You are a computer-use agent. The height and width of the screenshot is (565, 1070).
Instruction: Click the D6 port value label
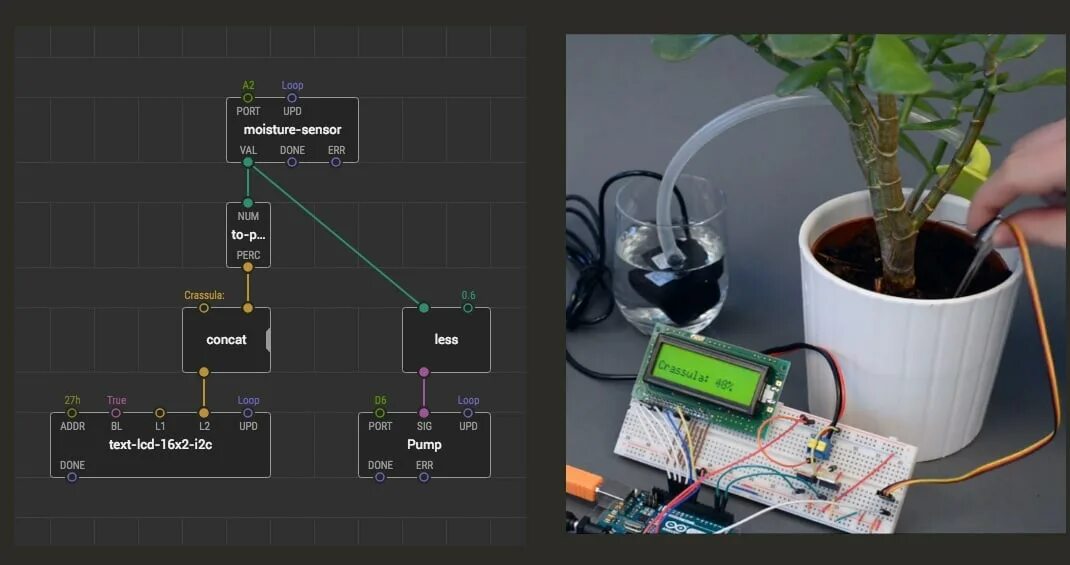coord(380,401)
